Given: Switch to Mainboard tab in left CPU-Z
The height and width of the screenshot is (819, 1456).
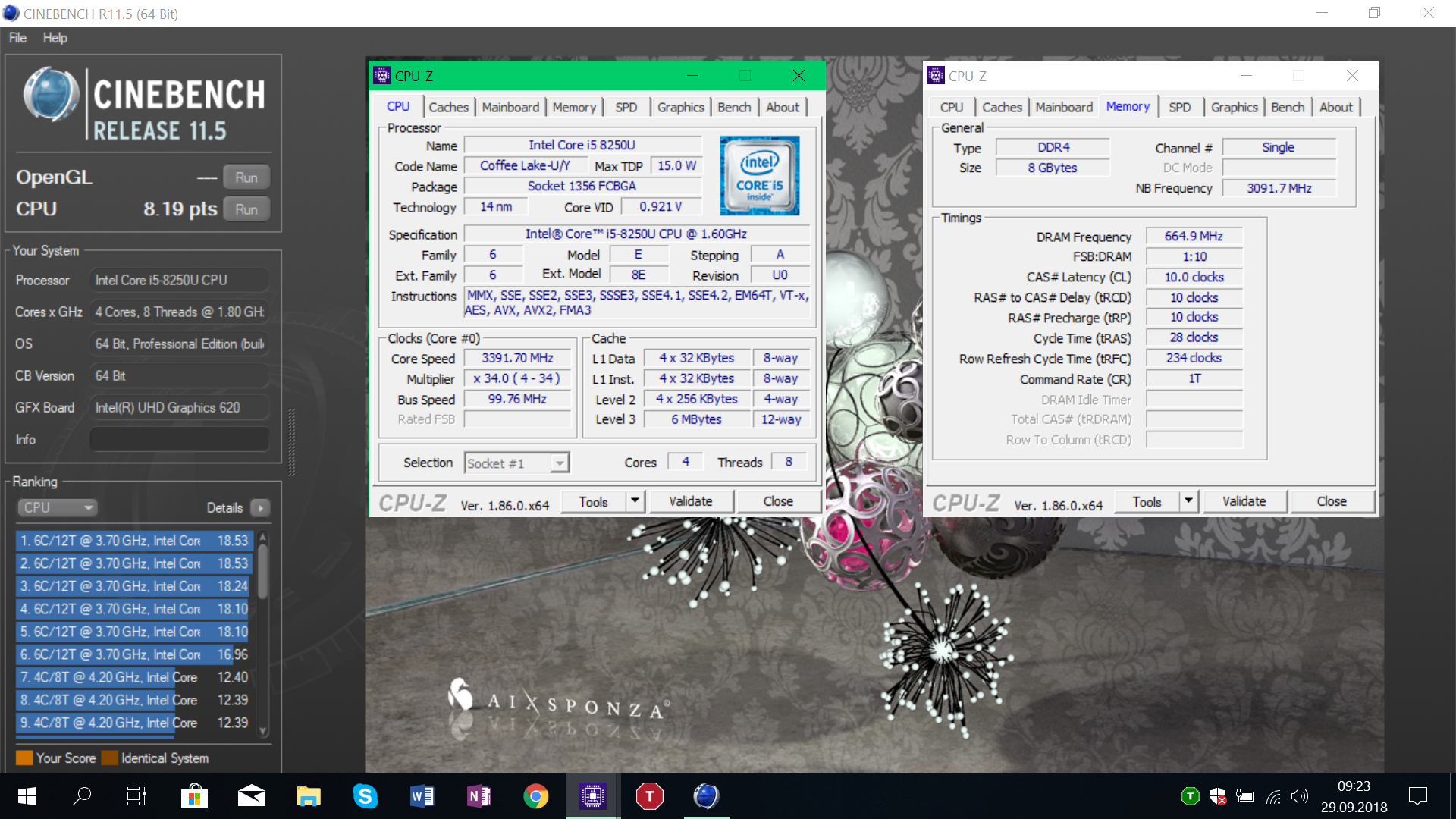Looking at the screenshot, I should pos(510,108).
